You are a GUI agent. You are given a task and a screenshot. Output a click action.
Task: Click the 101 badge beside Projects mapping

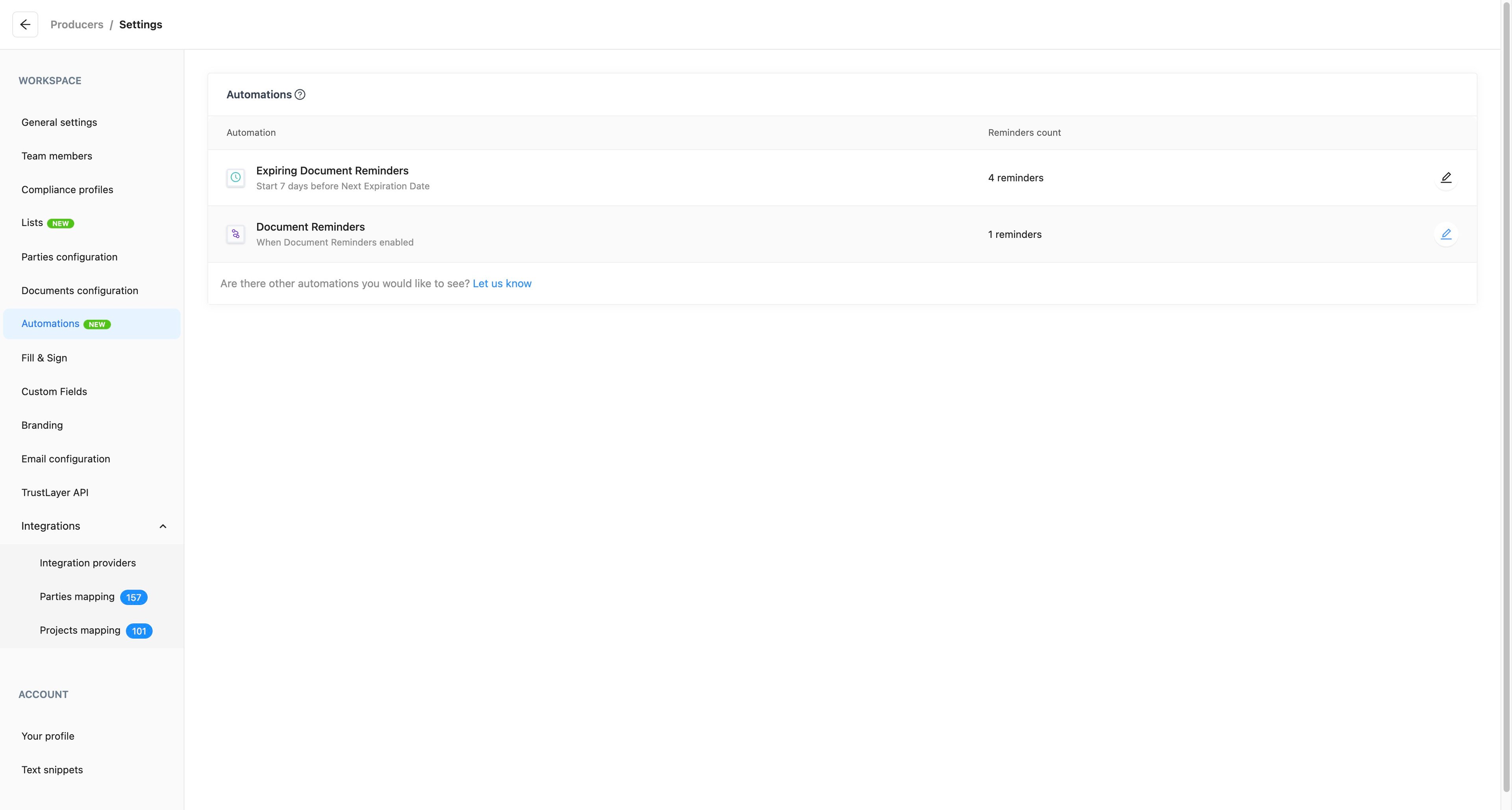(x=139, y=631)
